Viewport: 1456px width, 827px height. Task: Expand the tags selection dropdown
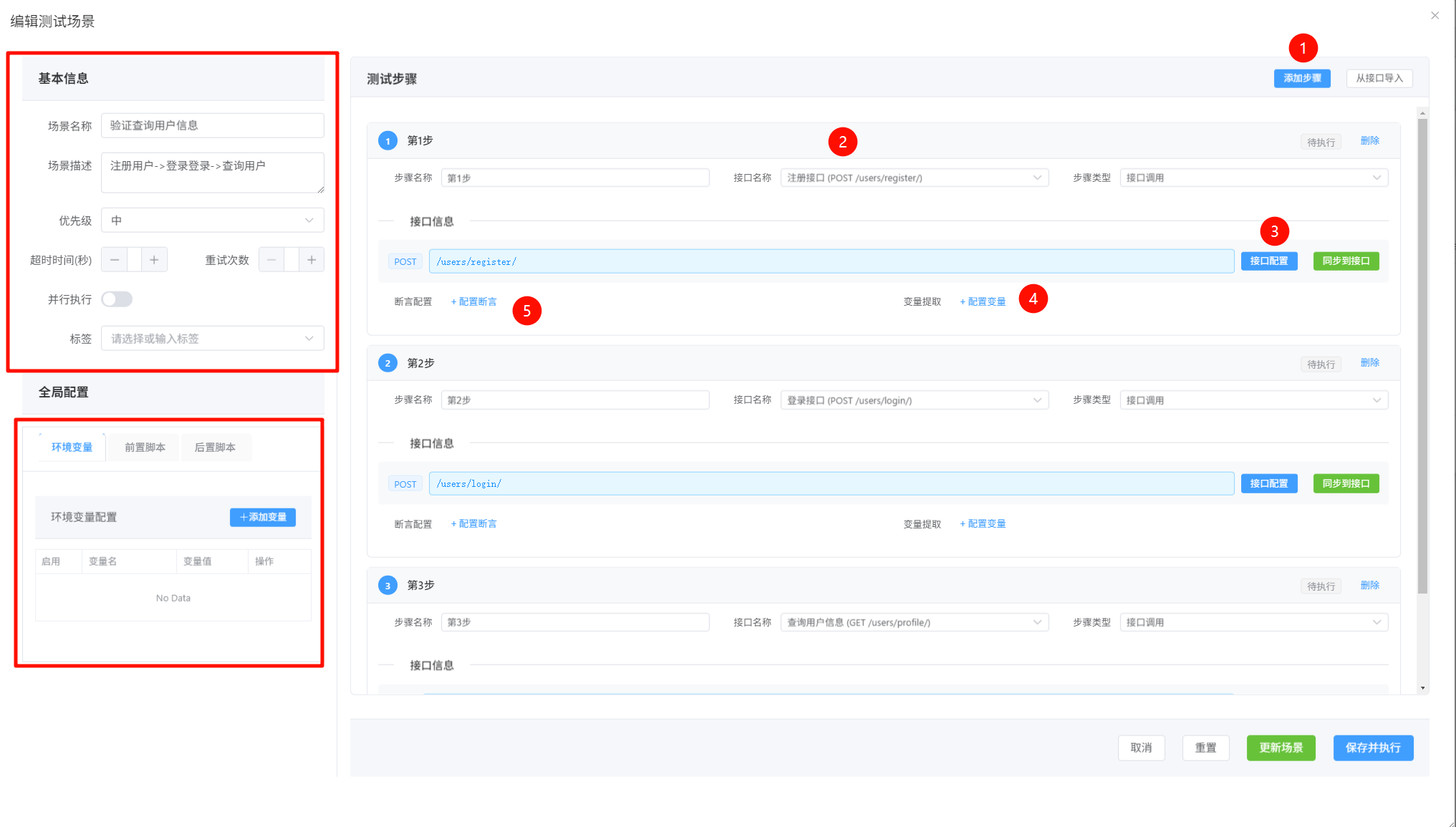(x=213, y=339)
